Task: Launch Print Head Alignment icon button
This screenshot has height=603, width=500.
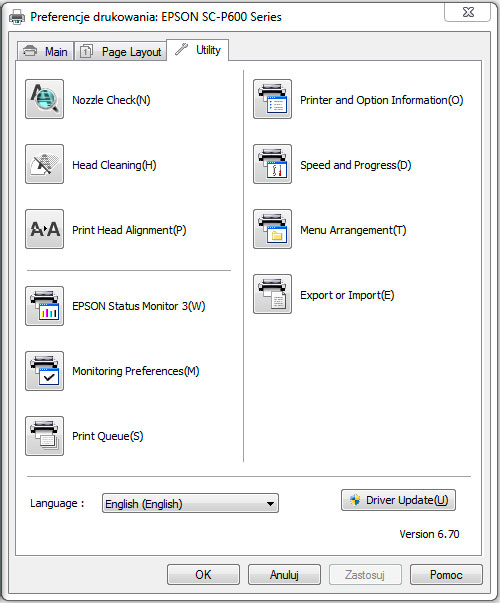Action: pos(44,229)
